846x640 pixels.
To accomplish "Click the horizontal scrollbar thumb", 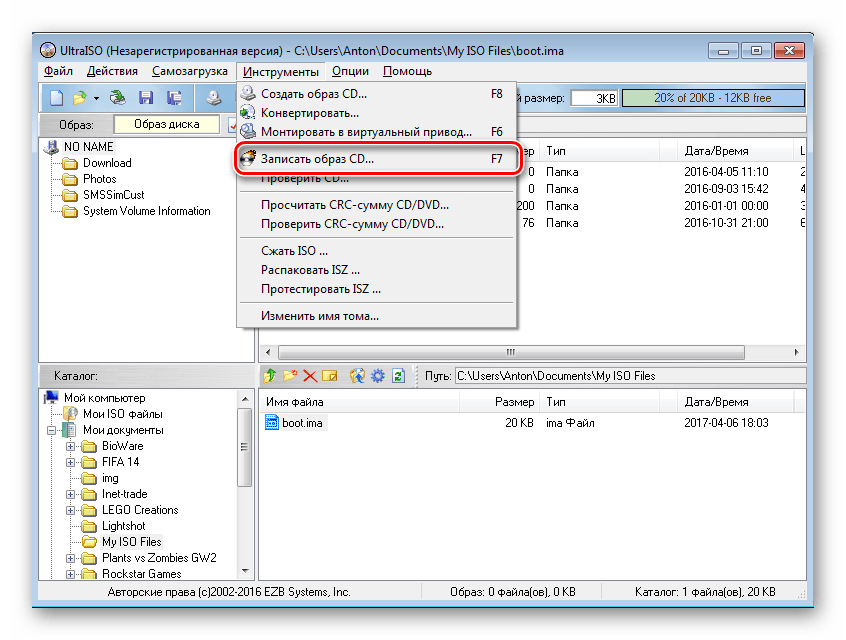I will [x=511, y=352].
